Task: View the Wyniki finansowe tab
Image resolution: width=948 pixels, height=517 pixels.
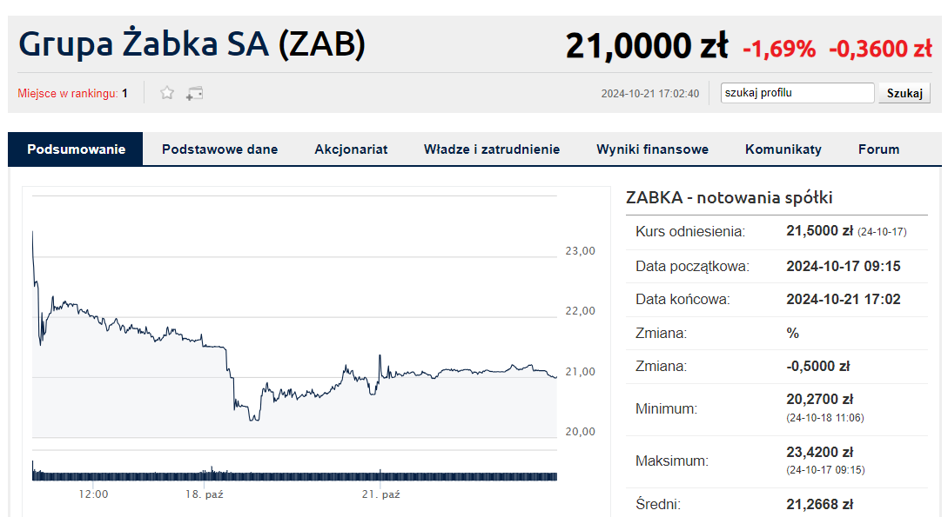Action: (x=652, y=149)
